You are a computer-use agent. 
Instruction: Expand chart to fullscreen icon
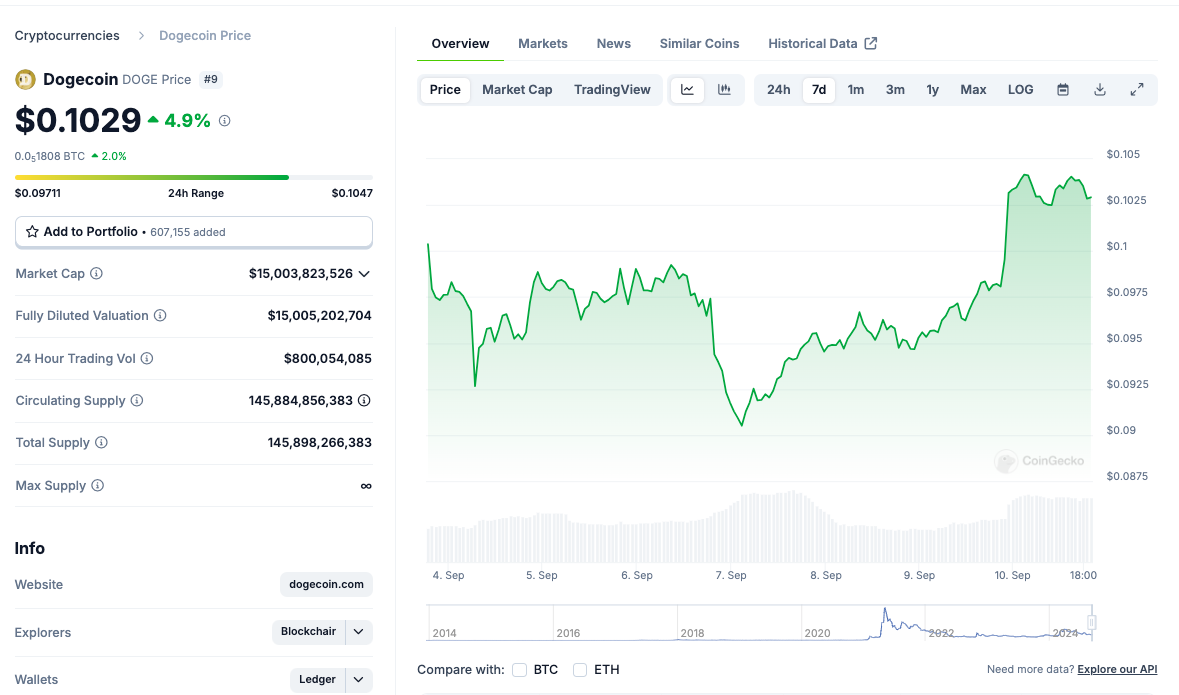click(x=1137, y=90)
